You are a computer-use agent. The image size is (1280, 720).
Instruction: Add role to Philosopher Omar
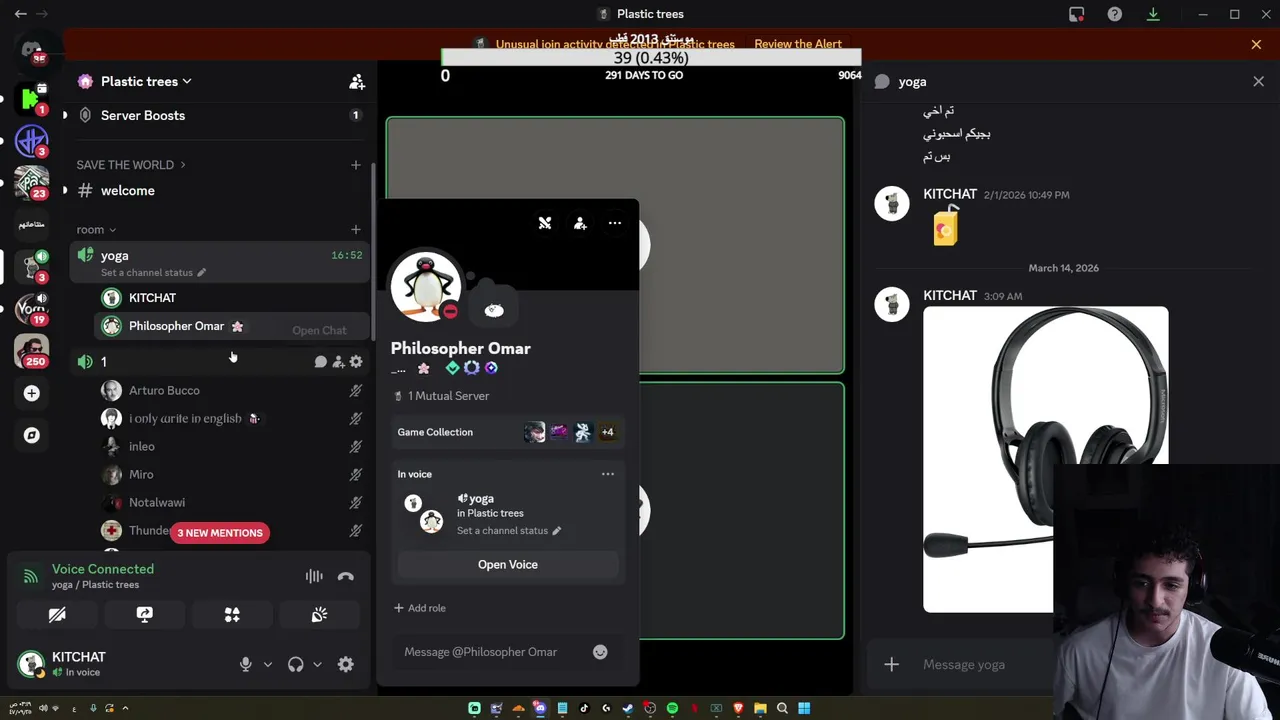(420, 608)
